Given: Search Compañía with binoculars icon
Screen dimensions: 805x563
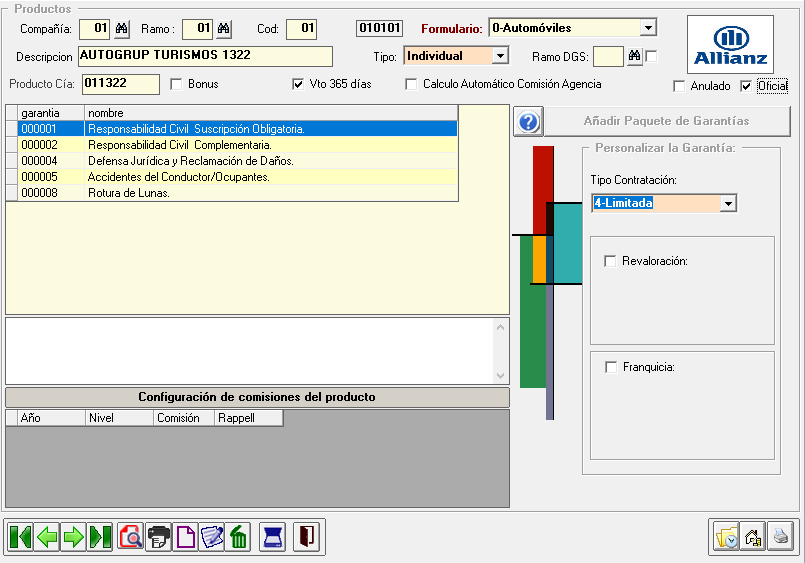Looking at the screenshot, I should (121, 29).
